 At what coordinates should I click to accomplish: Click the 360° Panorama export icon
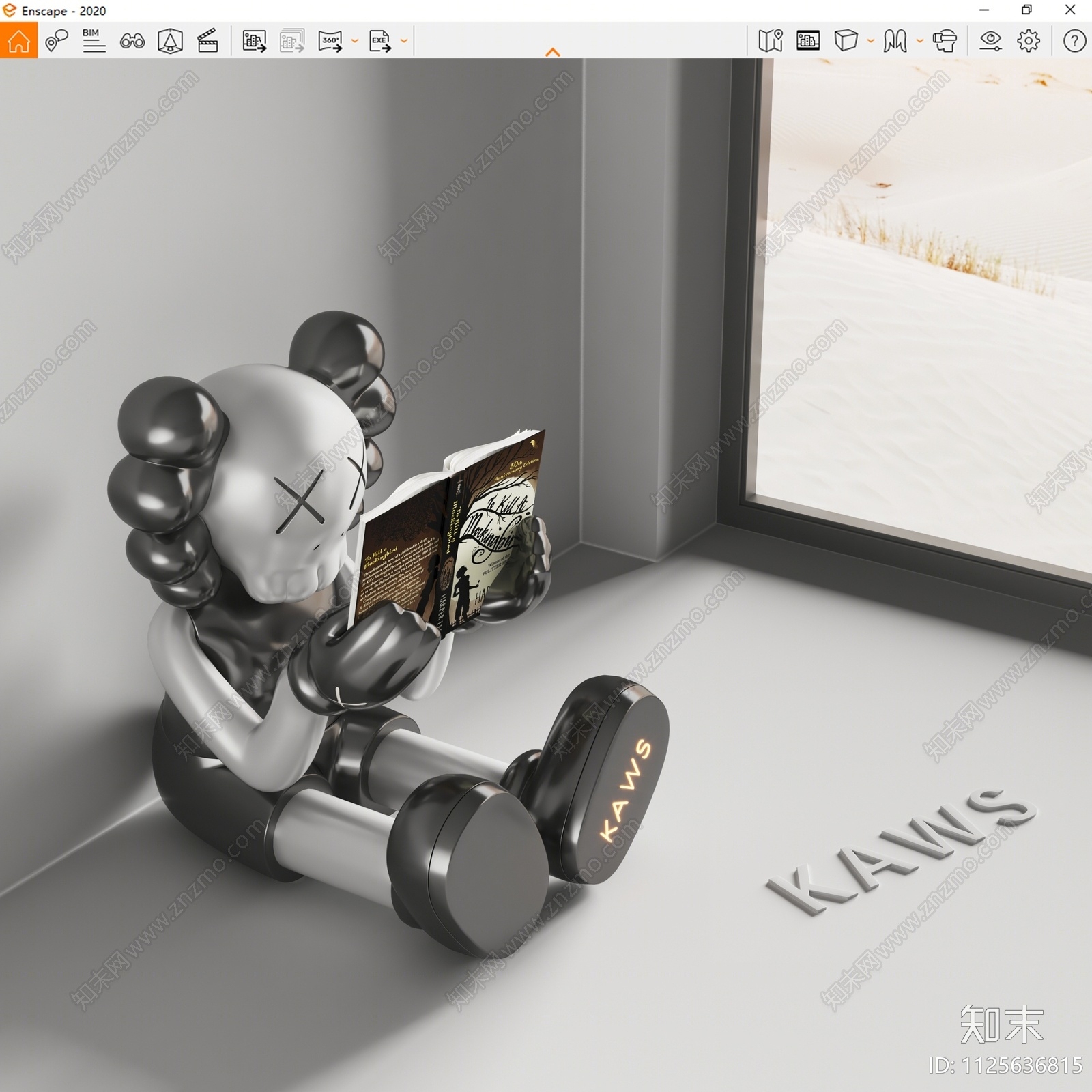coord(330,41)
